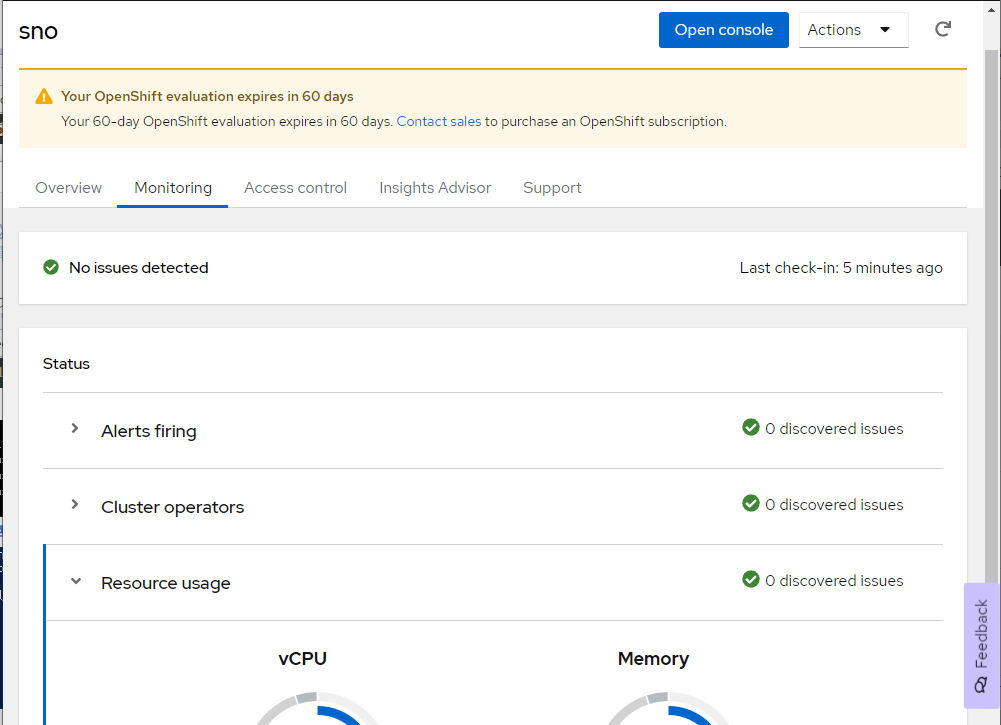This screenshot has width=1001, height=725.
Task: Click the 'Cluster operators' label
Action: pyautogui.click(x=172, y=507)
